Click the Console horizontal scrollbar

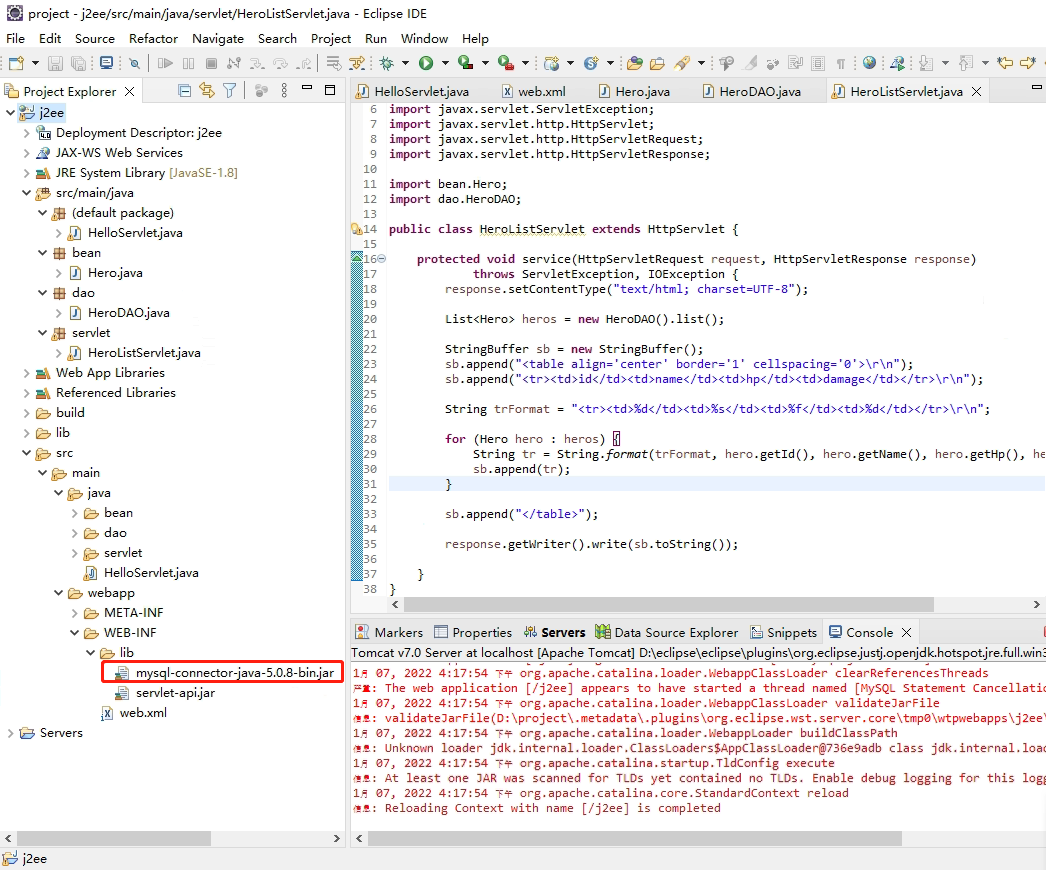pyautogui.click(x=634, y=838)
